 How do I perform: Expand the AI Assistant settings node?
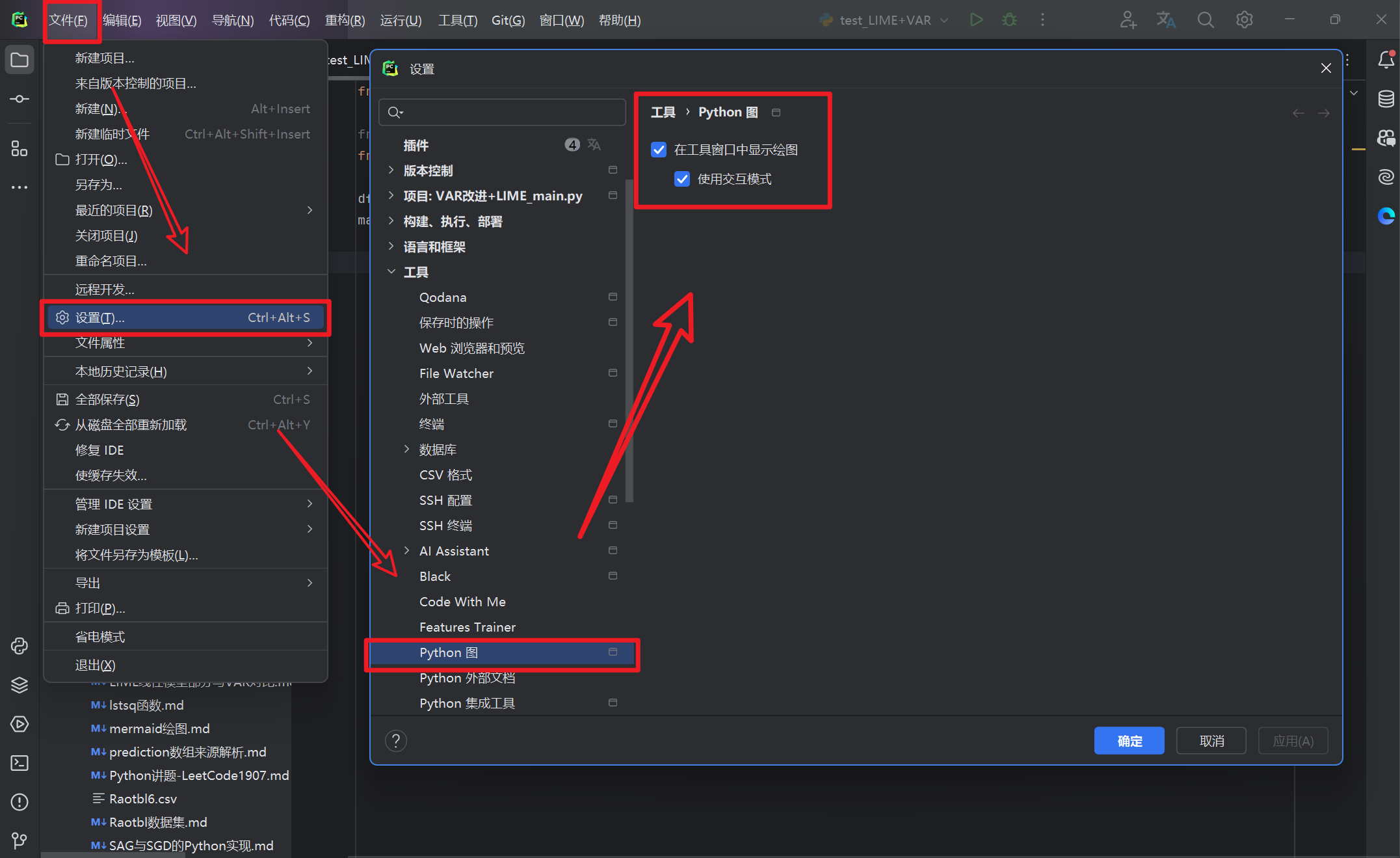(x=407, y=551)
